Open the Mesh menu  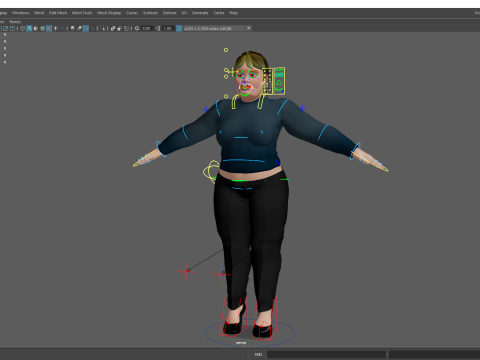click(39, 13)
